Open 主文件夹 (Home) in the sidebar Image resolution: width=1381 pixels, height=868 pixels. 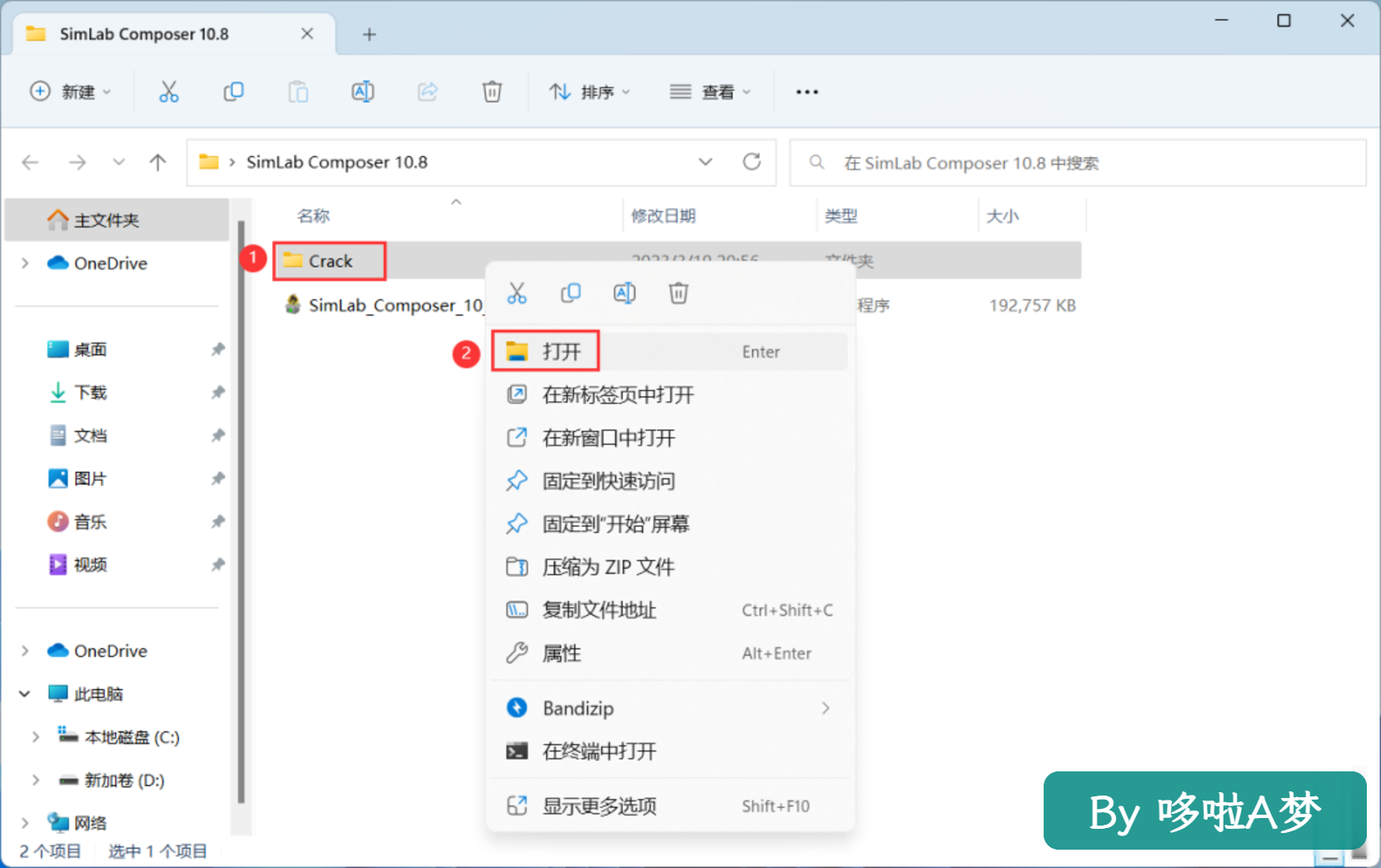(x=117, y=220)
